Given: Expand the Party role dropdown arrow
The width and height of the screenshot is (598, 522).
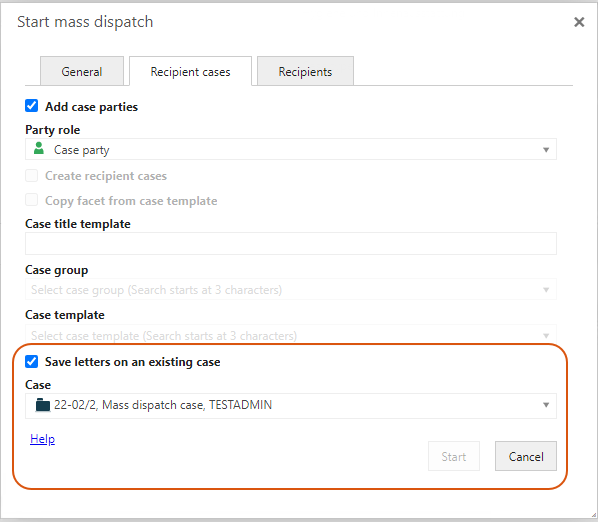Looking at the screenshot, I should pos(546,150).
